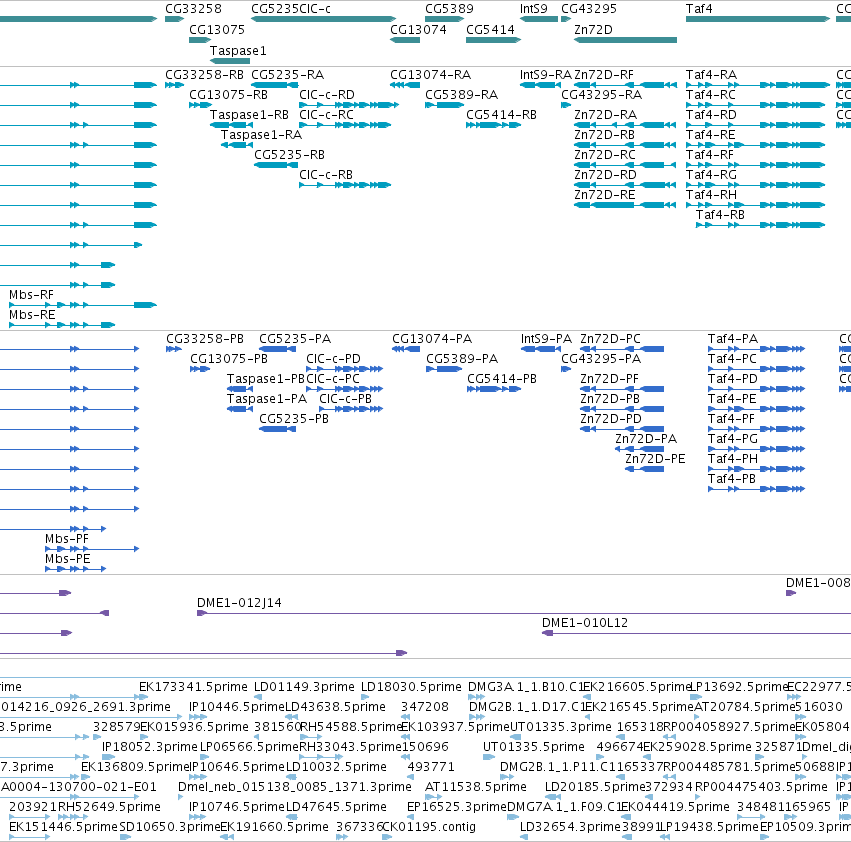The width and height of the screenshot is (851, 842).
Task: Open the CG5389-PA protein label
Action: point(462,359)
